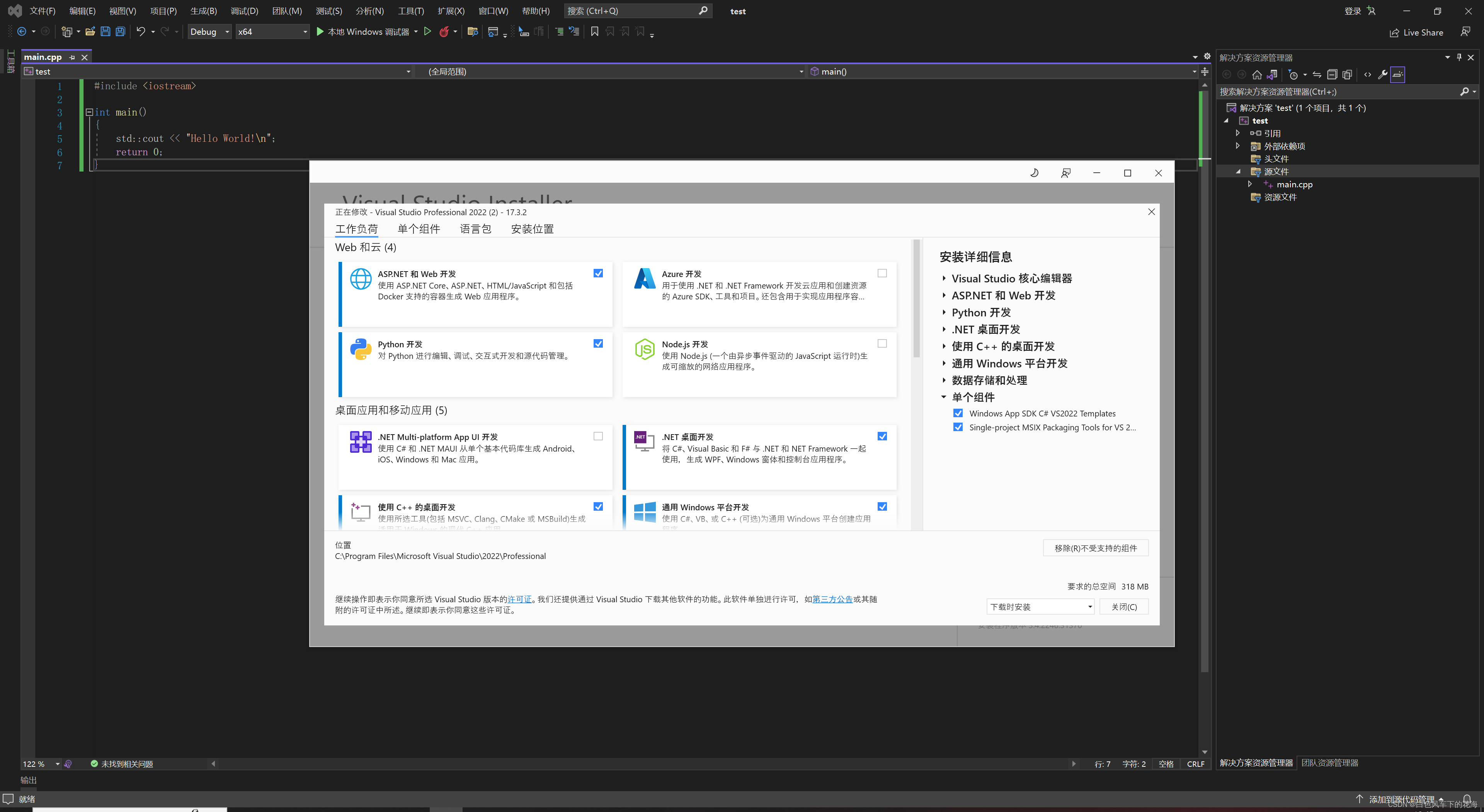This screenshot has width=1484, height=812.
Task: Click the 移除(R)不受支持的组件 button
Action: coord(1096,548)
